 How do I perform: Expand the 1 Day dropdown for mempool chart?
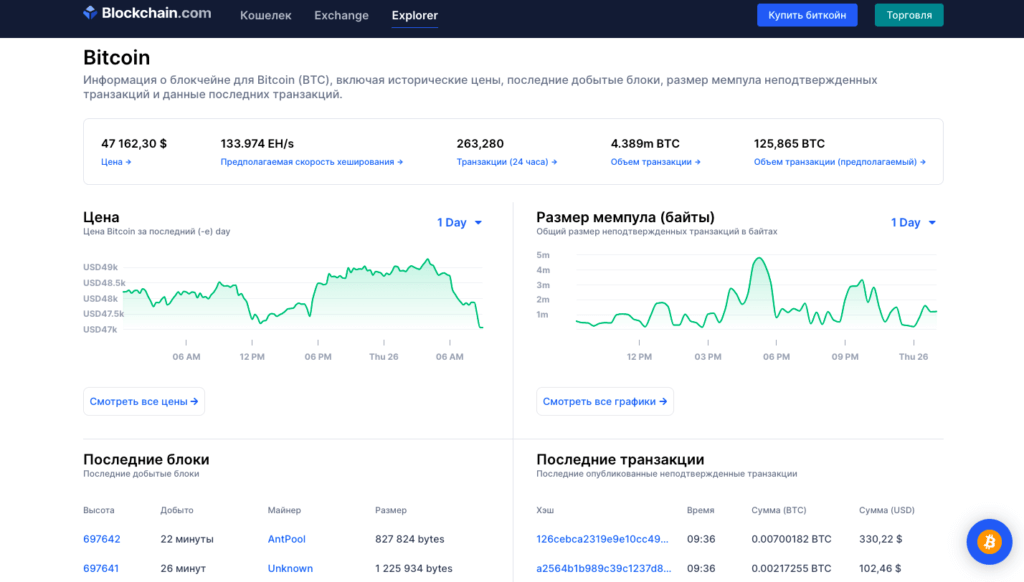tap(913, 223)
